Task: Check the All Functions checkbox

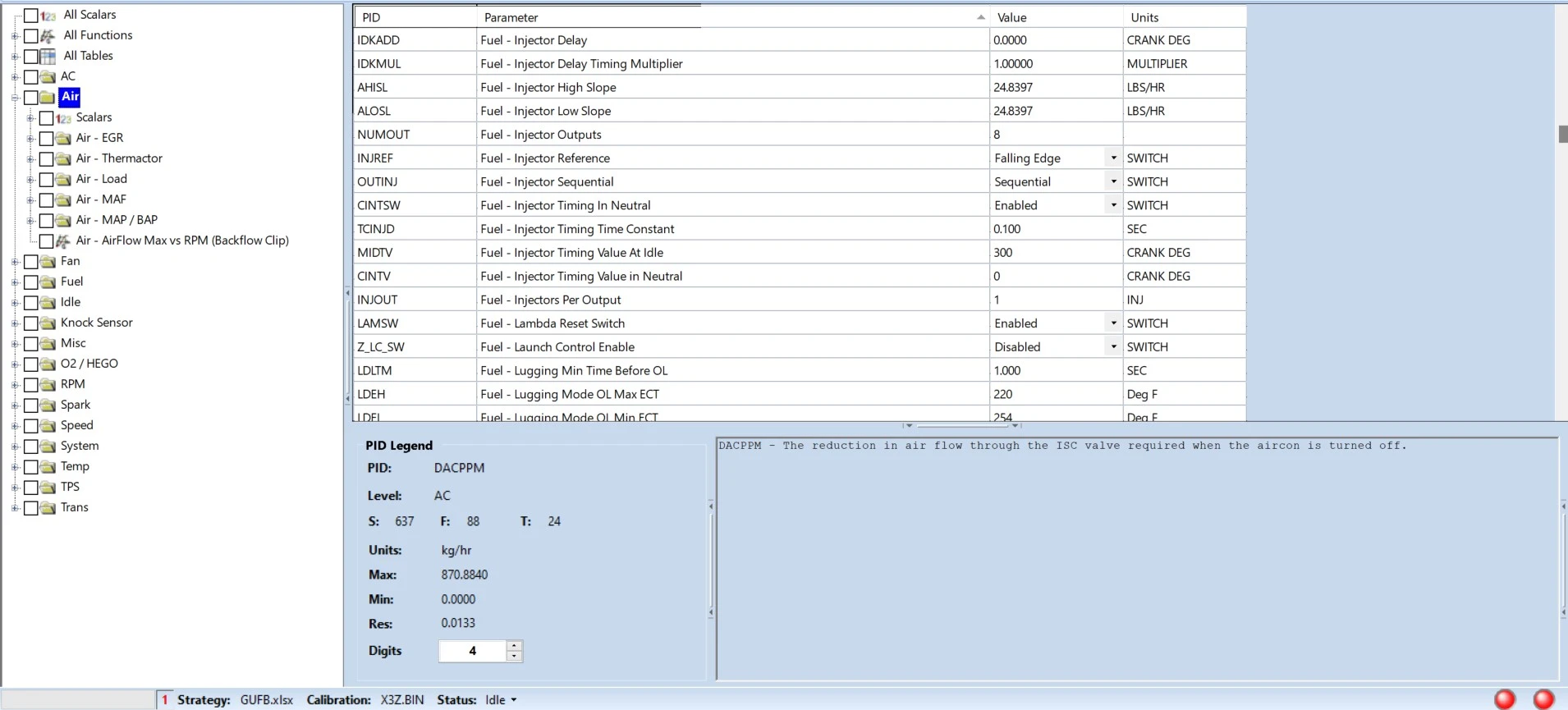Action: [x=31, y=36]
